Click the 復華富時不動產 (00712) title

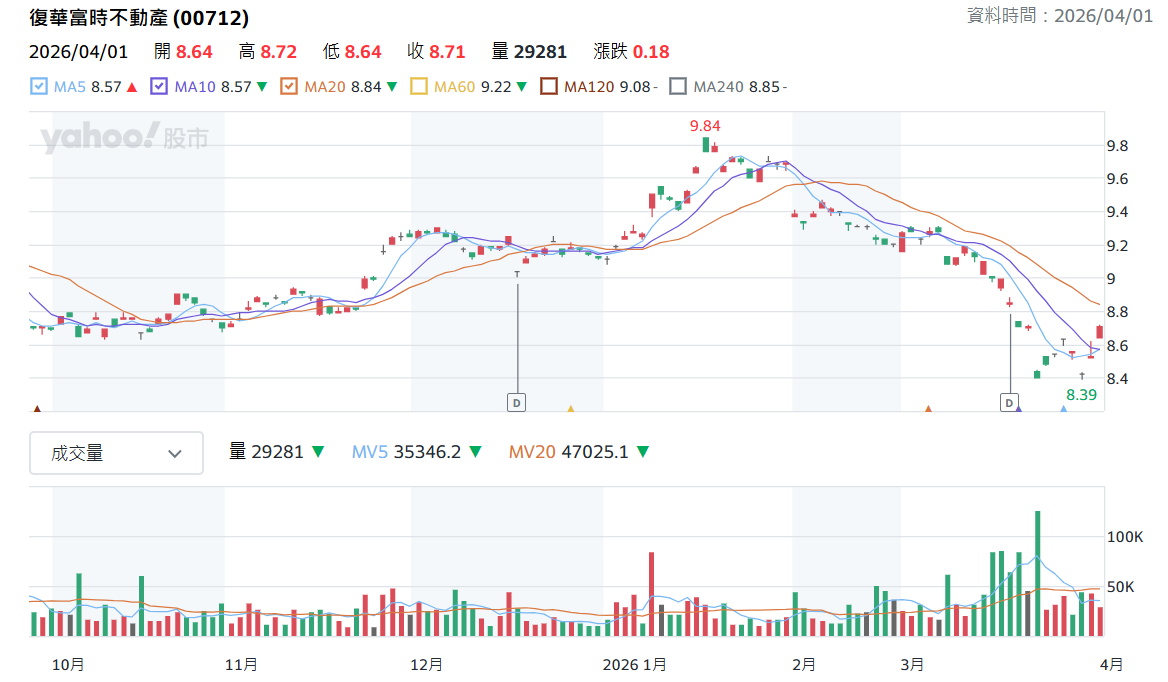coord(139,17)
